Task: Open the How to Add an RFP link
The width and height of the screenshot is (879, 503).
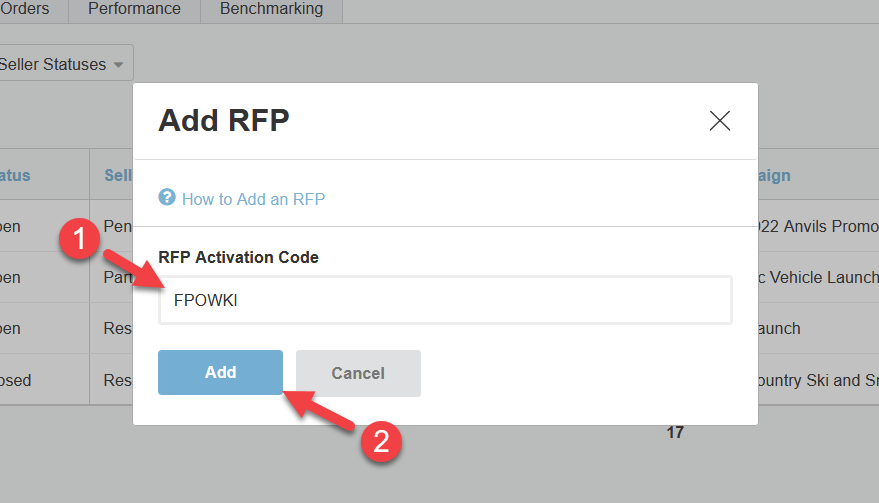Action: click(253, 199)
